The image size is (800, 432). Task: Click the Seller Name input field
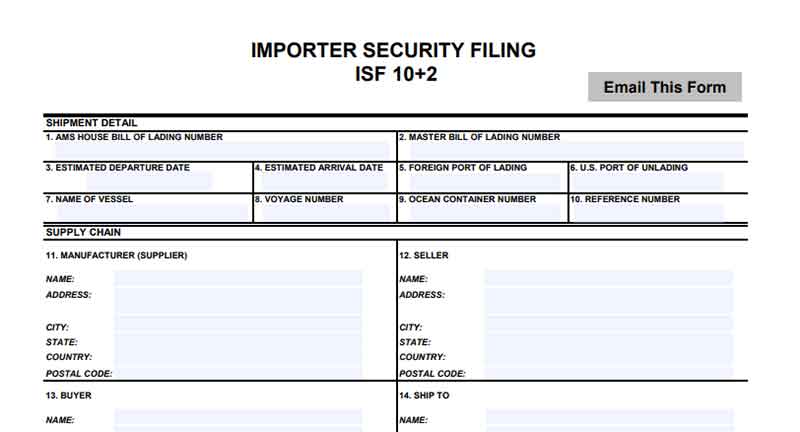608,278
